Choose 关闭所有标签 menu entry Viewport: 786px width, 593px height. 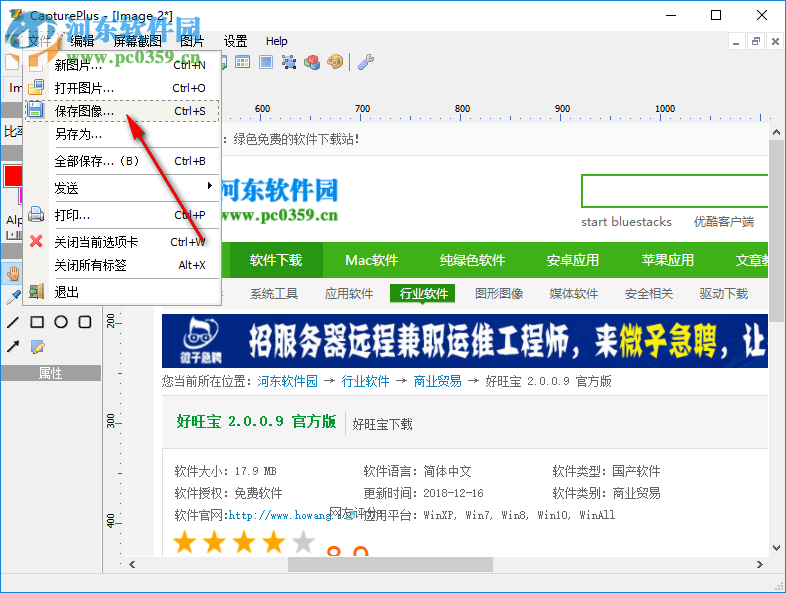122,265
